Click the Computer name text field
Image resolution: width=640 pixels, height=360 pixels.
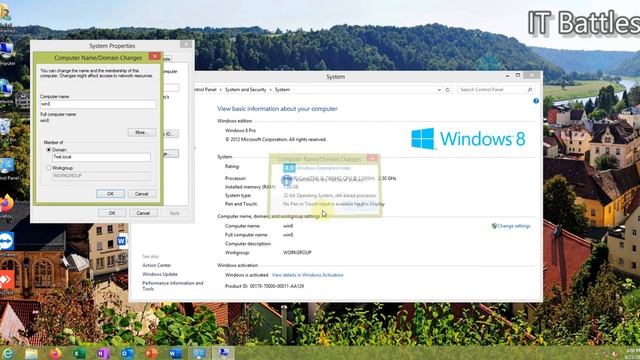point(98,104)
